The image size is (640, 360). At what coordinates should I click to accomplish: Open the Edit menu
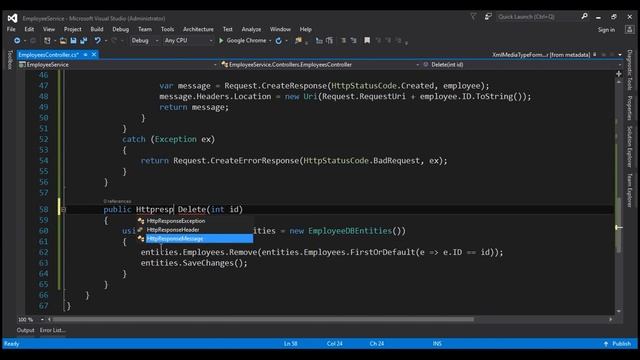click(x=29, y=29)
